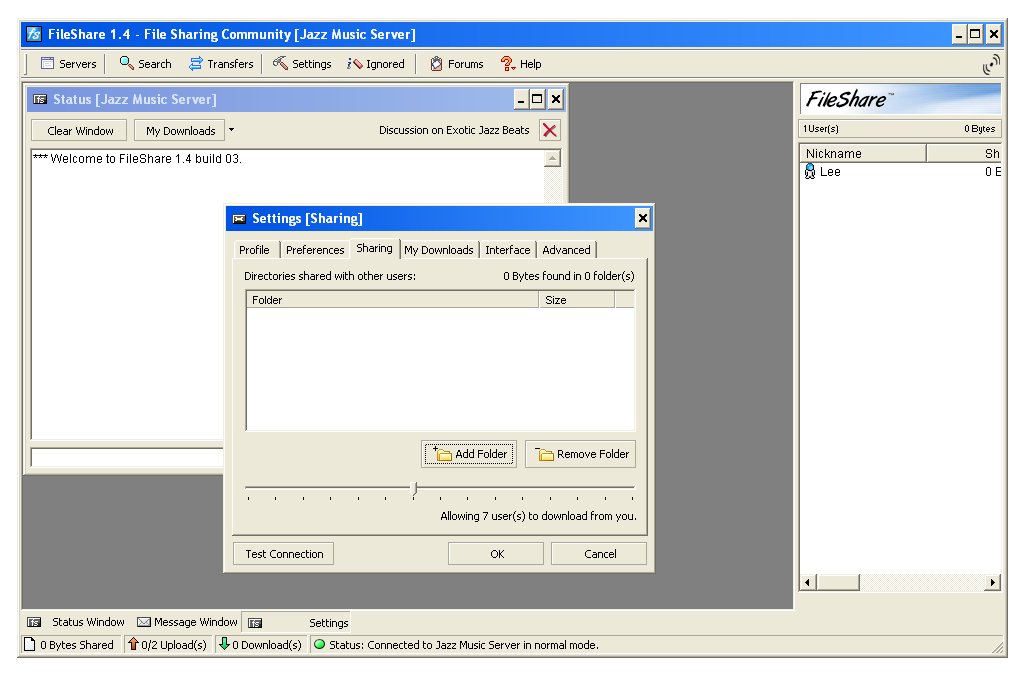Click the allowed users slider handle

tap(414, 488)
